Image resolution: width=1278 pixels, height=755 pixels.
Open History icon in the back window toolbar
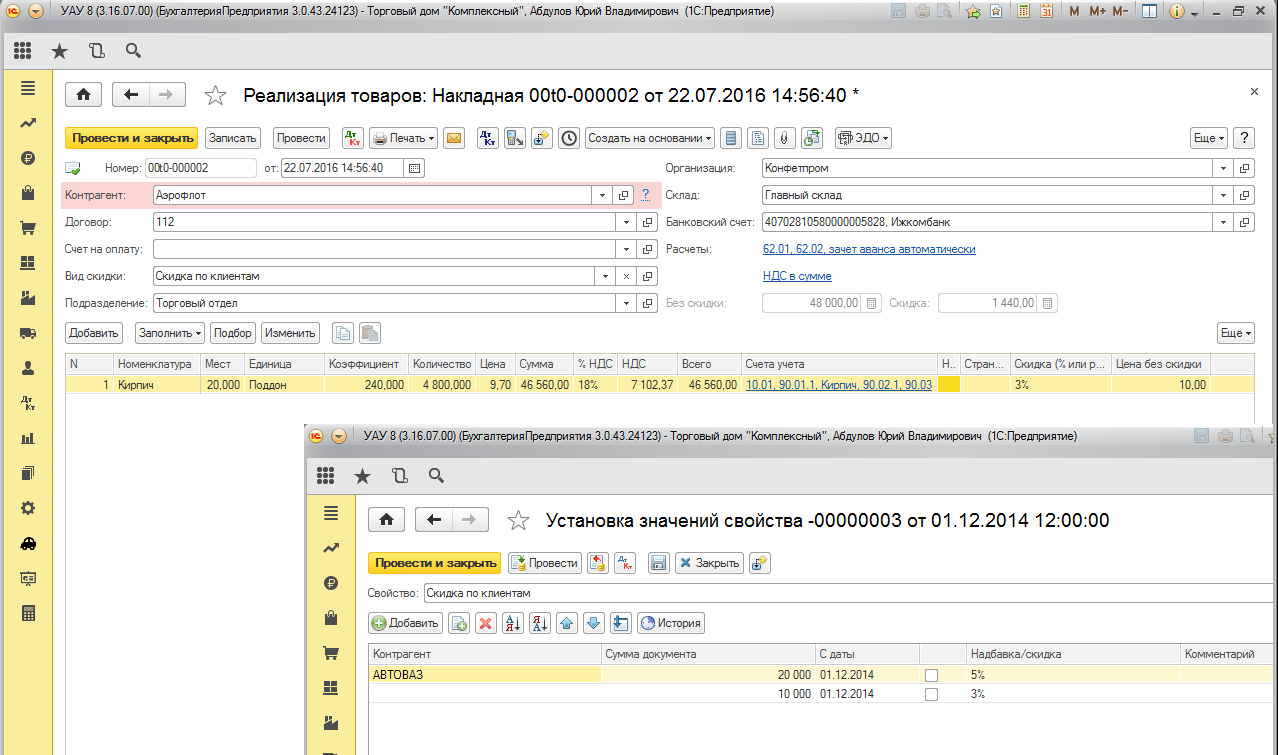[x=97, y=50]
